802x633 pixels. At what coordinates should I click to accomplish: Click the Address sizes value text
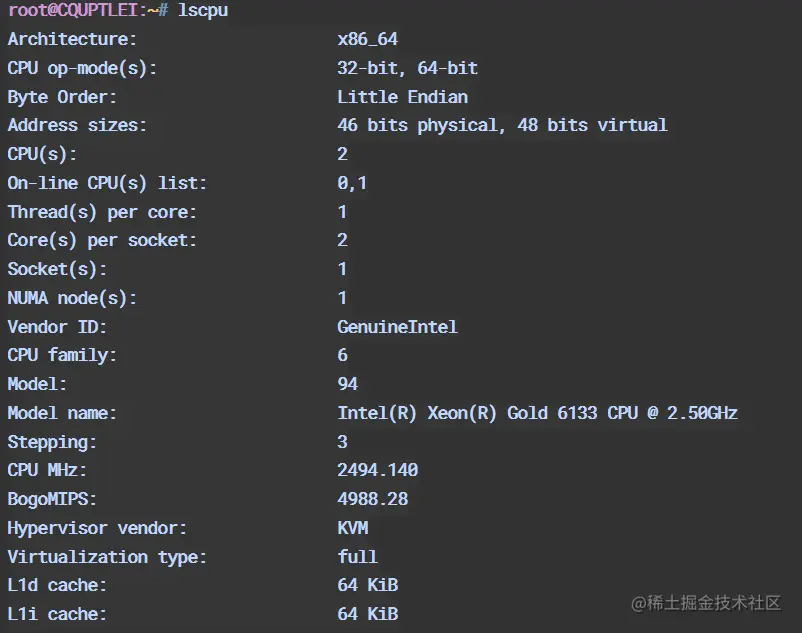click(502, 125)
